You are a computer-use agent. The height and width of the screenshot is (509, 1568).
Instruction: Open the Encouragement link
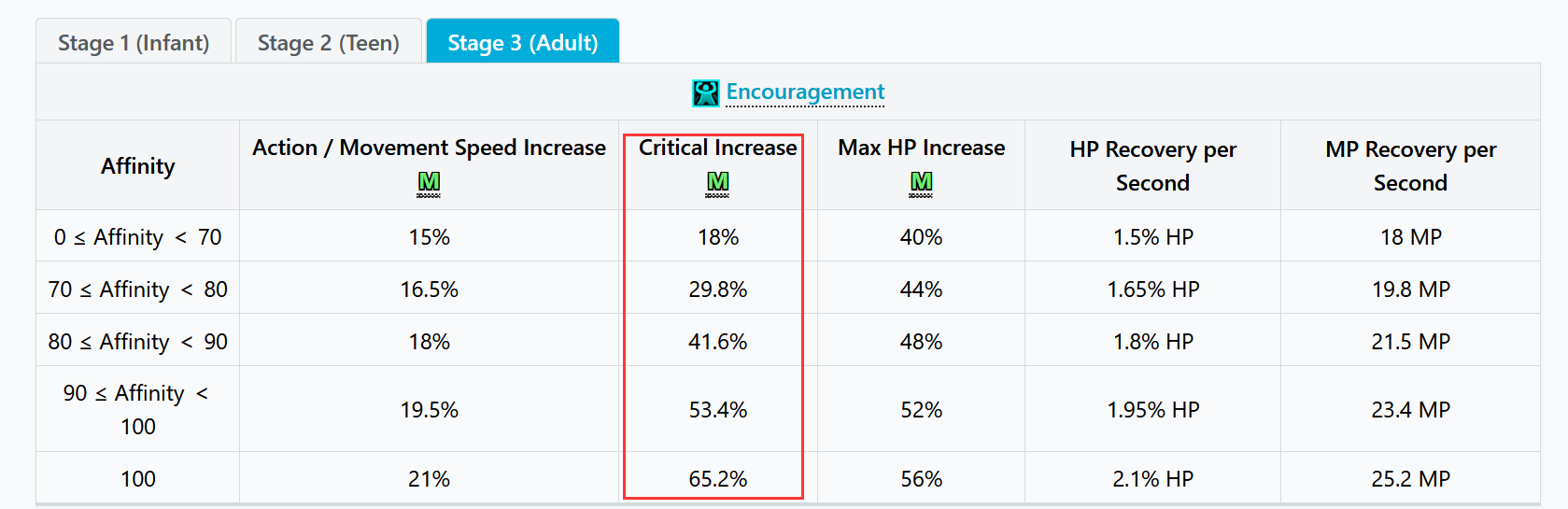[x=805, y=92]
